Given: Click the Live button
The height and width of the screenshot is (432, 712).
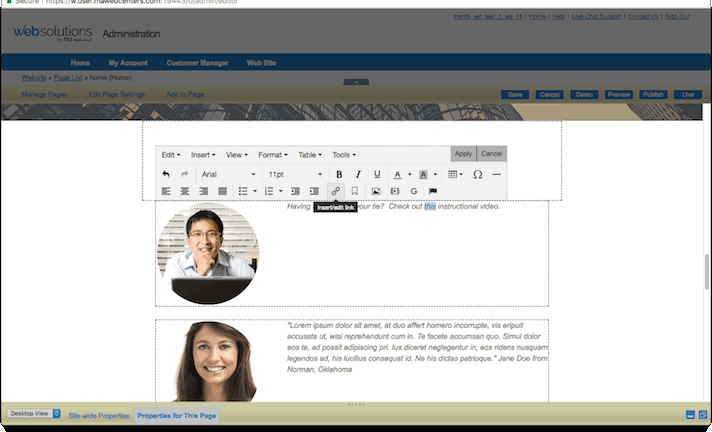Looking at the screenshot, I should [688, 94].
